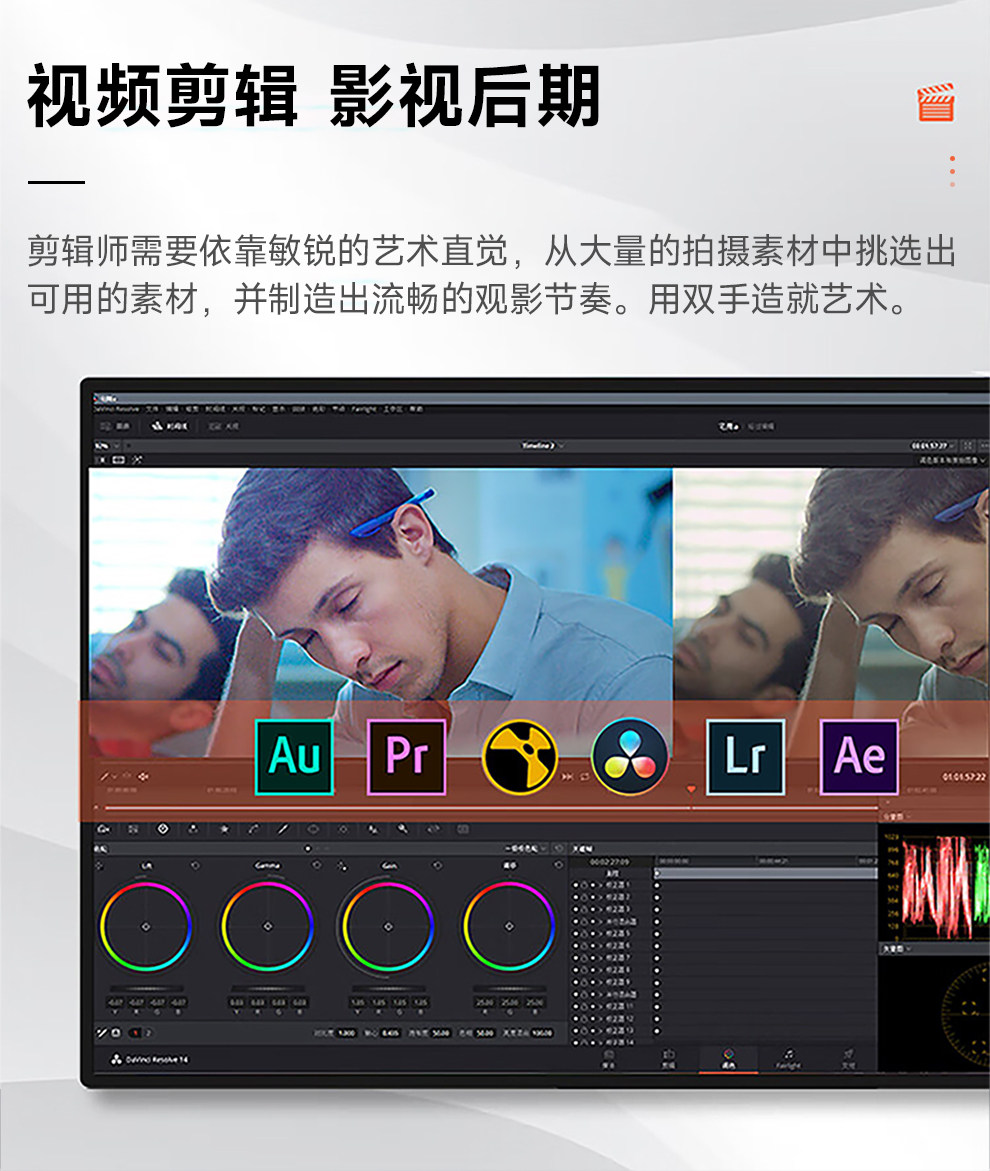Open the color wheels mode dropdown

tap(526, 848)
